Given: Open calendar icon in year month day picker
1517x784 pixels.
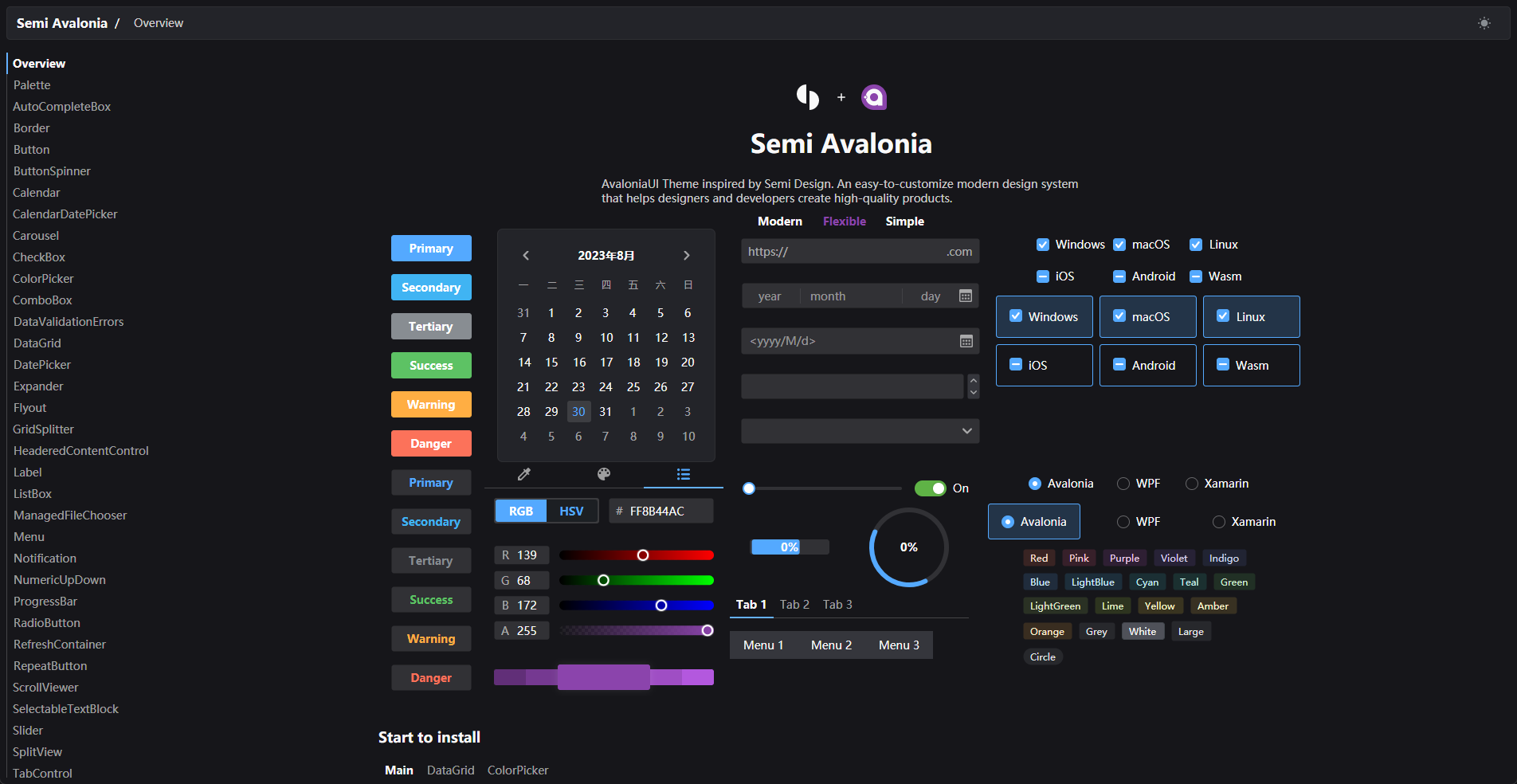Looking at the screenshot, I should click(966, 296).
